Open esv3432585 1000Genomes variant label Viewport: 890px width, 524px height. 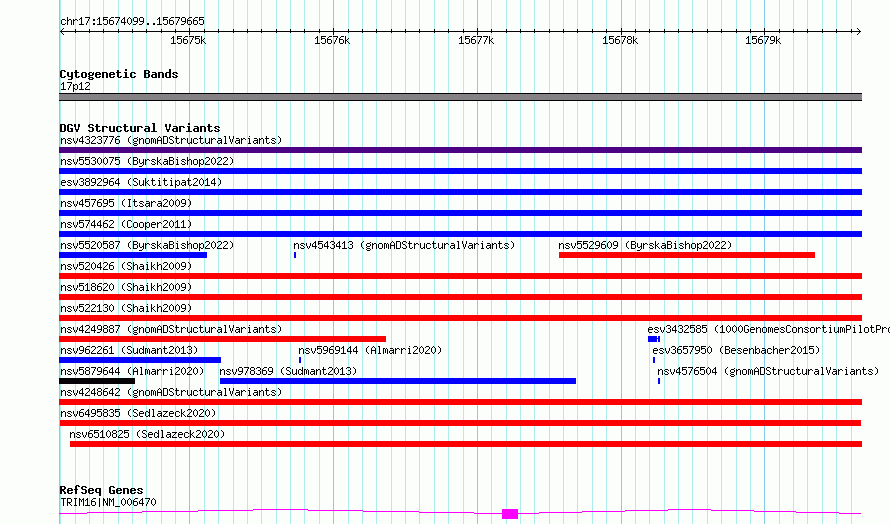768,329
